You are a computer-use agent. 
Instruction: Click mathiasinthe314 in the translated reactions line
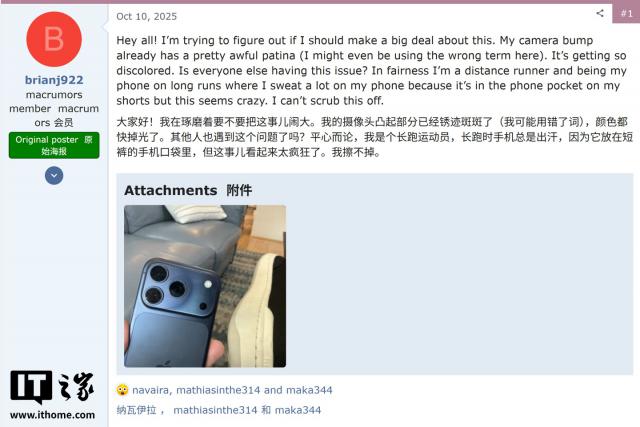[x=215, y=410]
